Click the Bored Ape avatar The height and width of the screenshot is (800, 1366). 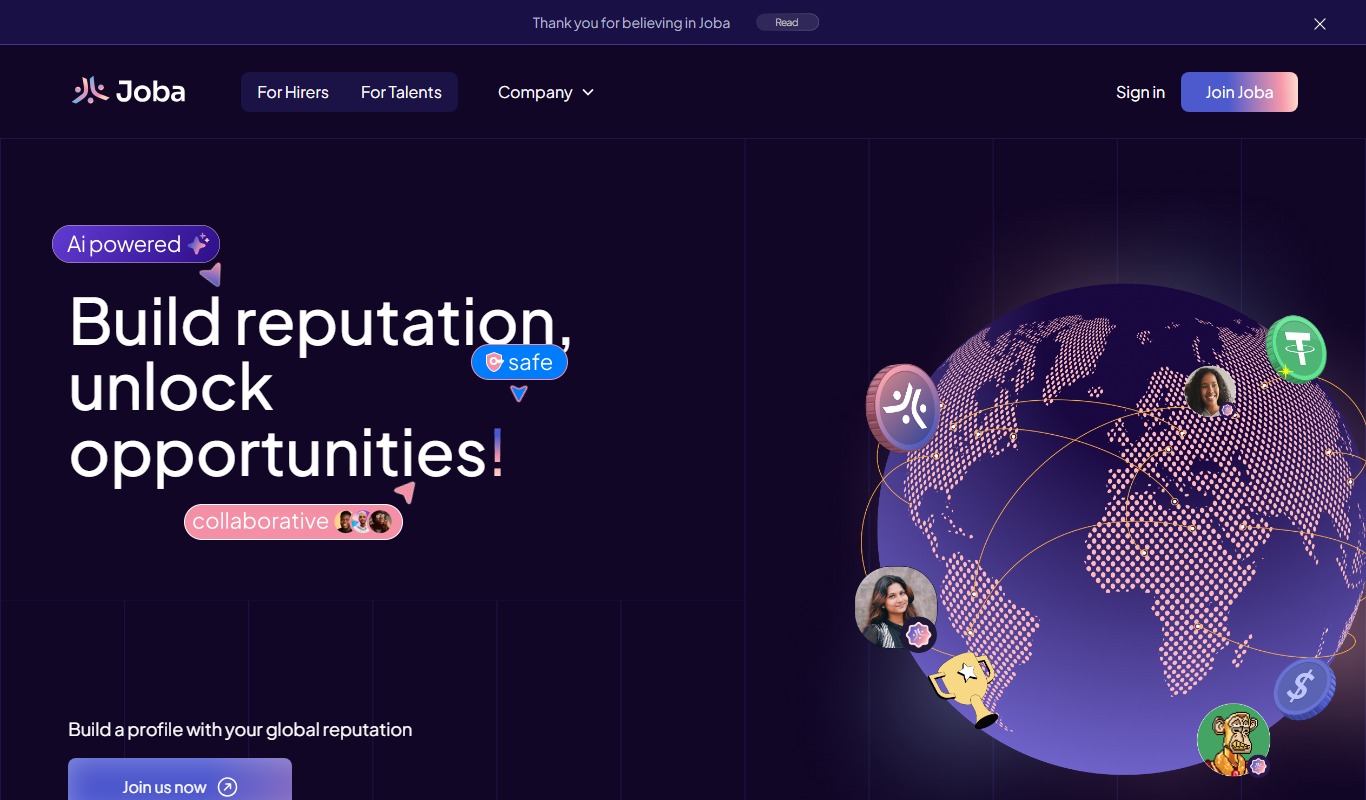[x=1233, y=740]
